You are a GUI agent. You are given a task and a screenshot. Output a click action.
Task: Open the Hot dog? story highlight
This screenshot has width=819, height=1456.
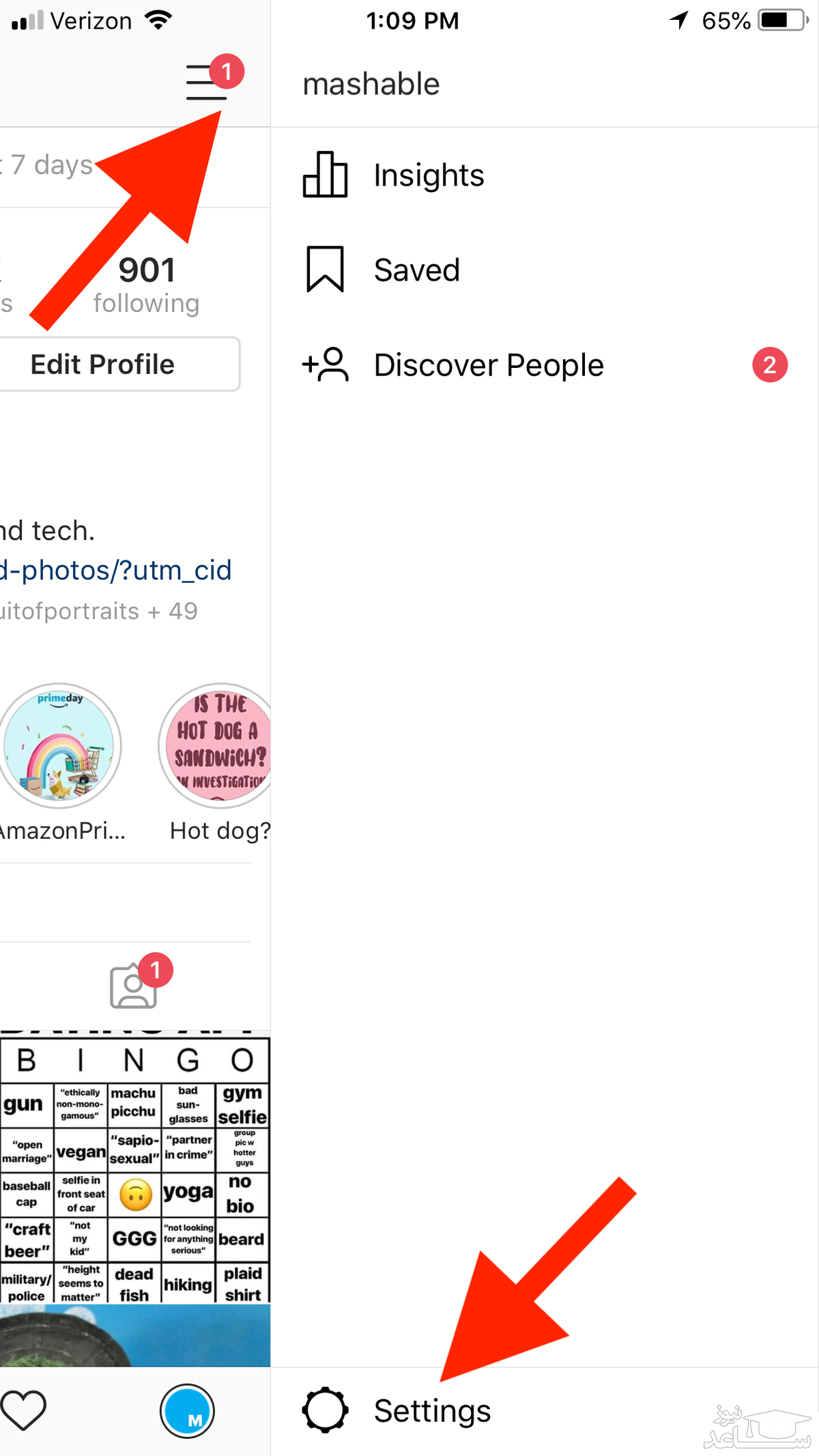pos(216,762)
